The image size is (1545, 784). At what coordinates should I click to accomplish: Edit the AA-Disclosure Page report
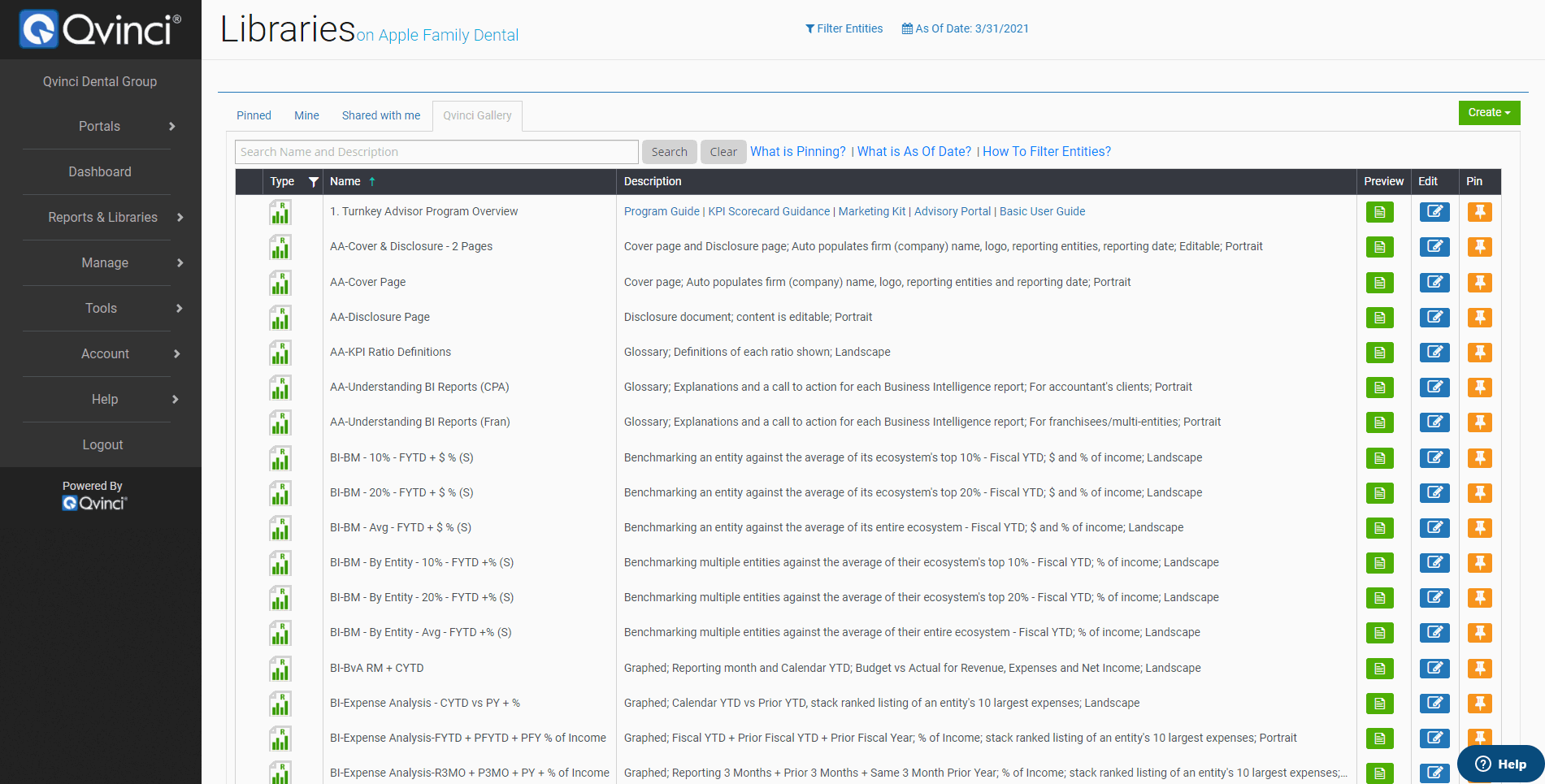click(1434, 318)
